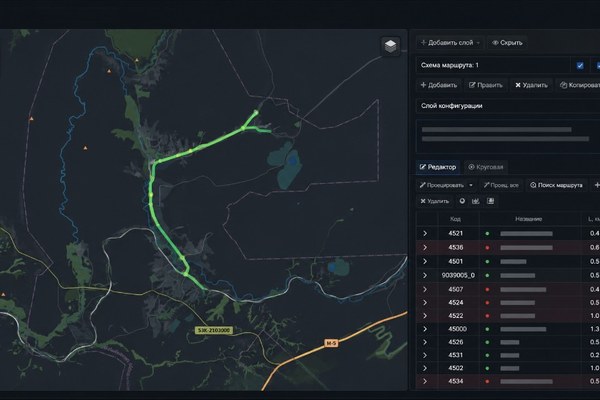Image resolution: width=600 pixels, height=400 pixels.
Task: Click the Править button
Action: click(486, 85)
